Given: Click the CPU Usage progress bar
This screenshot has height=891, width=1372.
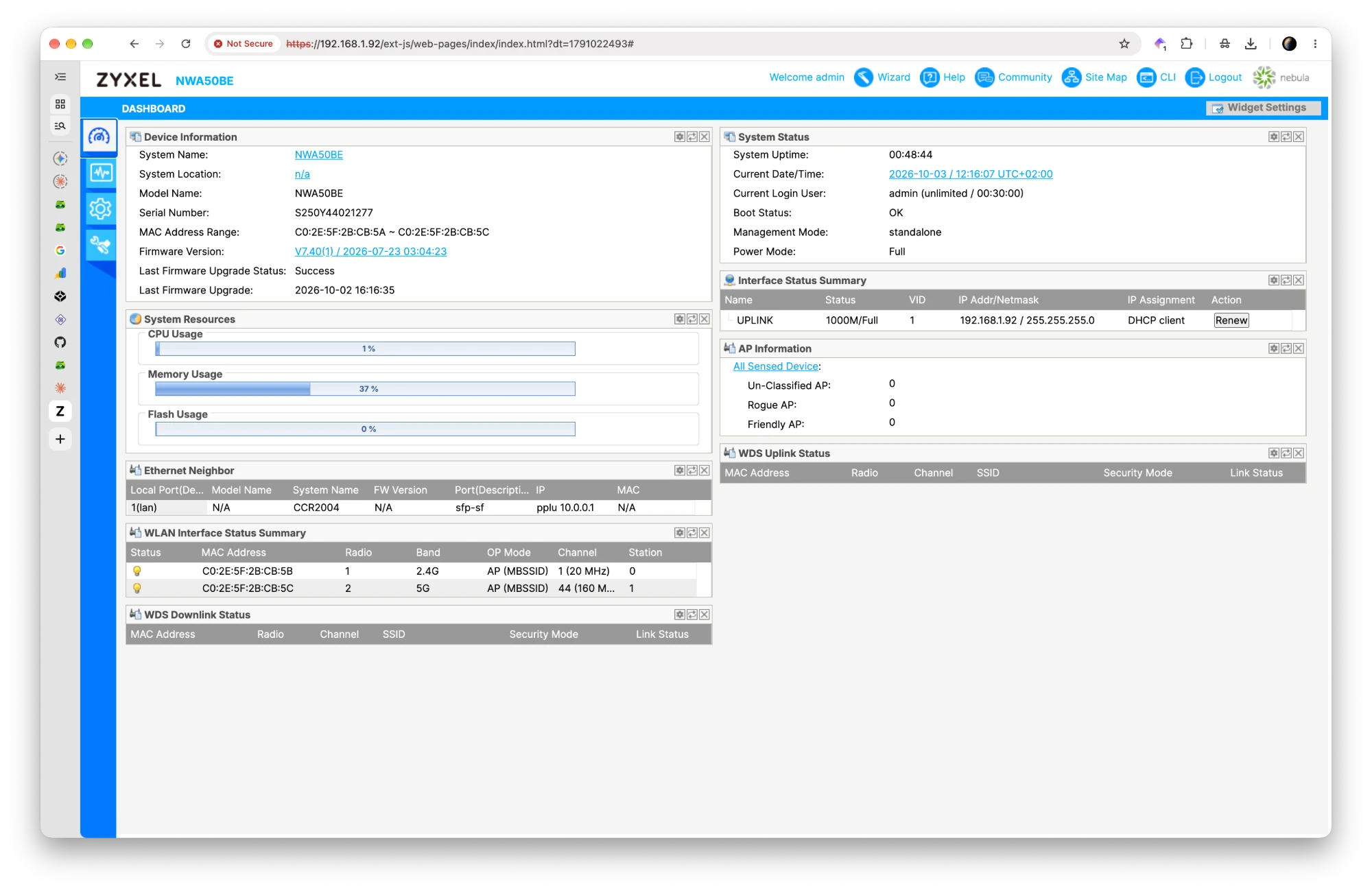Looking at the screenshot, I should 365,349.
